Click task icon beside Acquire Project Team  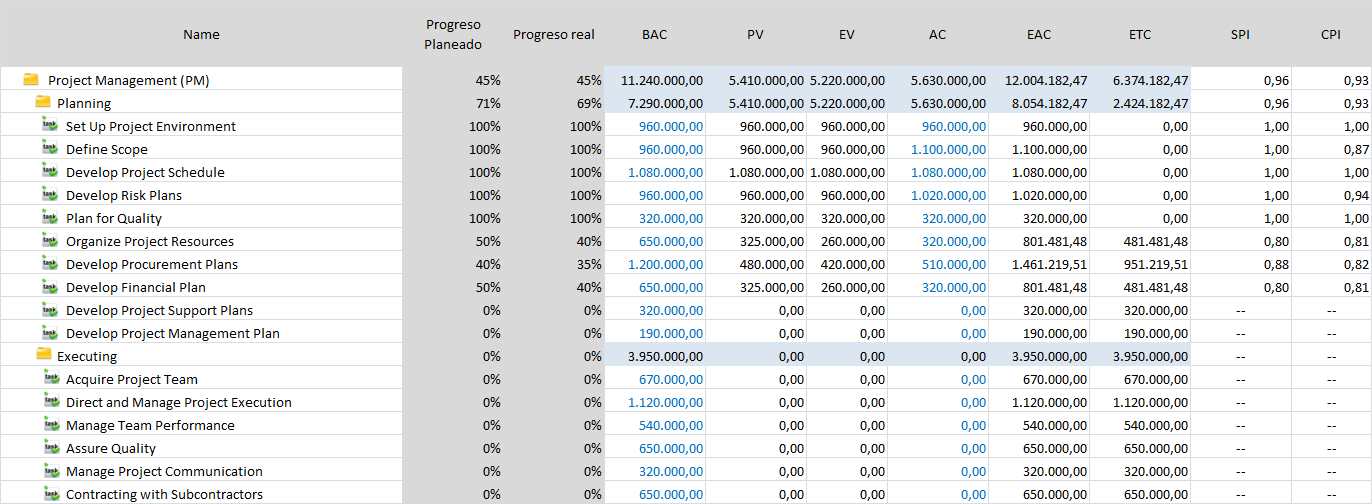50,379
